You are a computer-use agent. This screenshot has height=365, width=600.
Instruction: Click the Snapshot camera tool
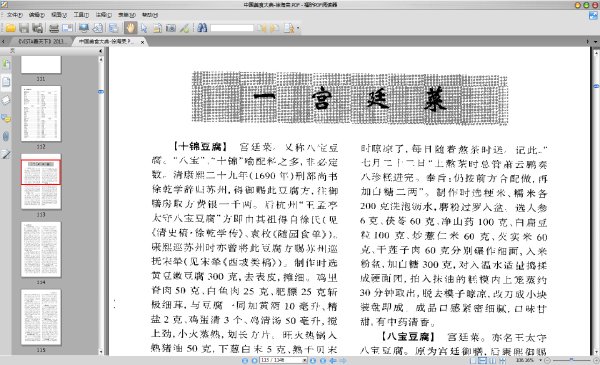click(x=171, y=28)
